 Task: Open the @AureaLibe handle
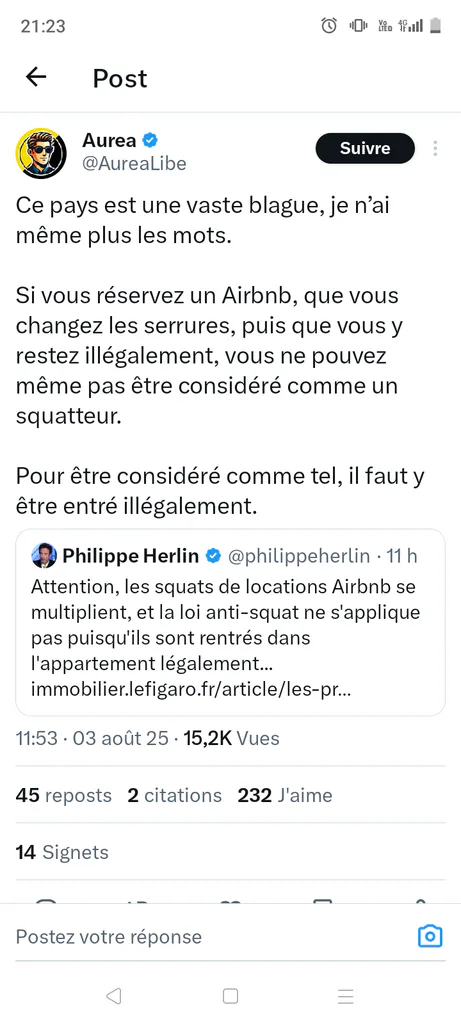click(134, 164)
